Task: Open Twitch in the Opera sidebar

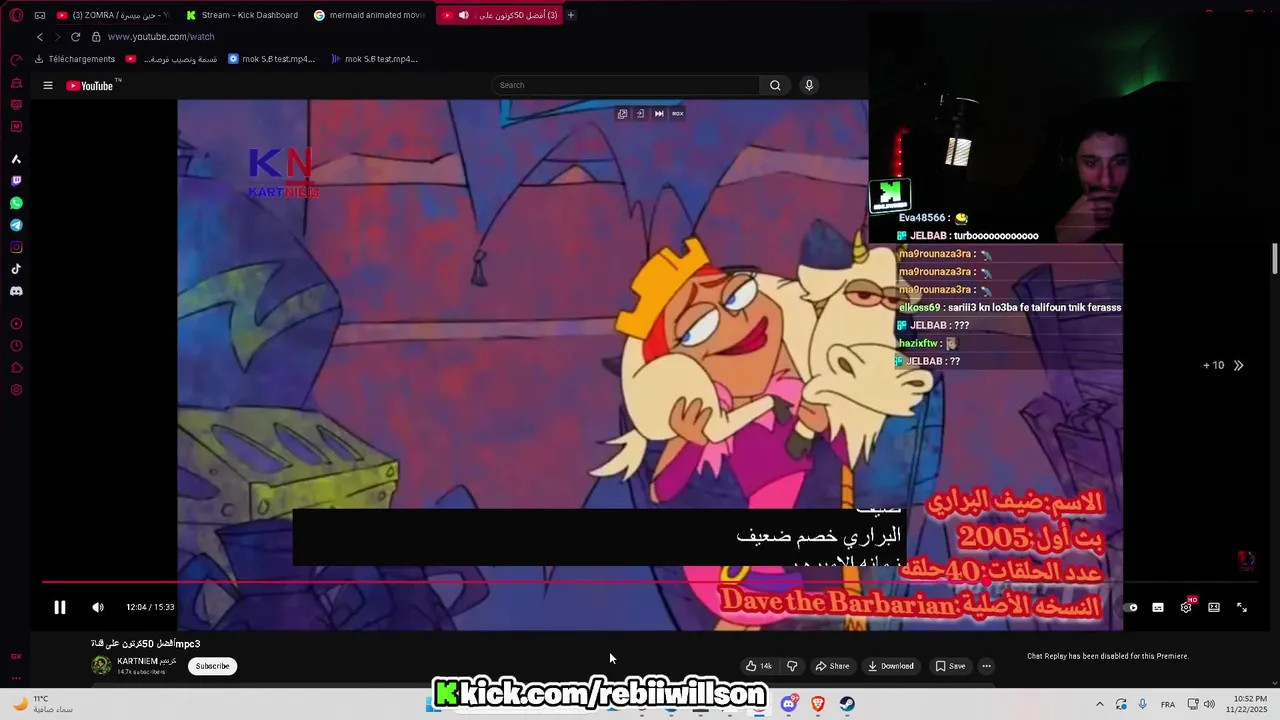Action: point(16,181)
